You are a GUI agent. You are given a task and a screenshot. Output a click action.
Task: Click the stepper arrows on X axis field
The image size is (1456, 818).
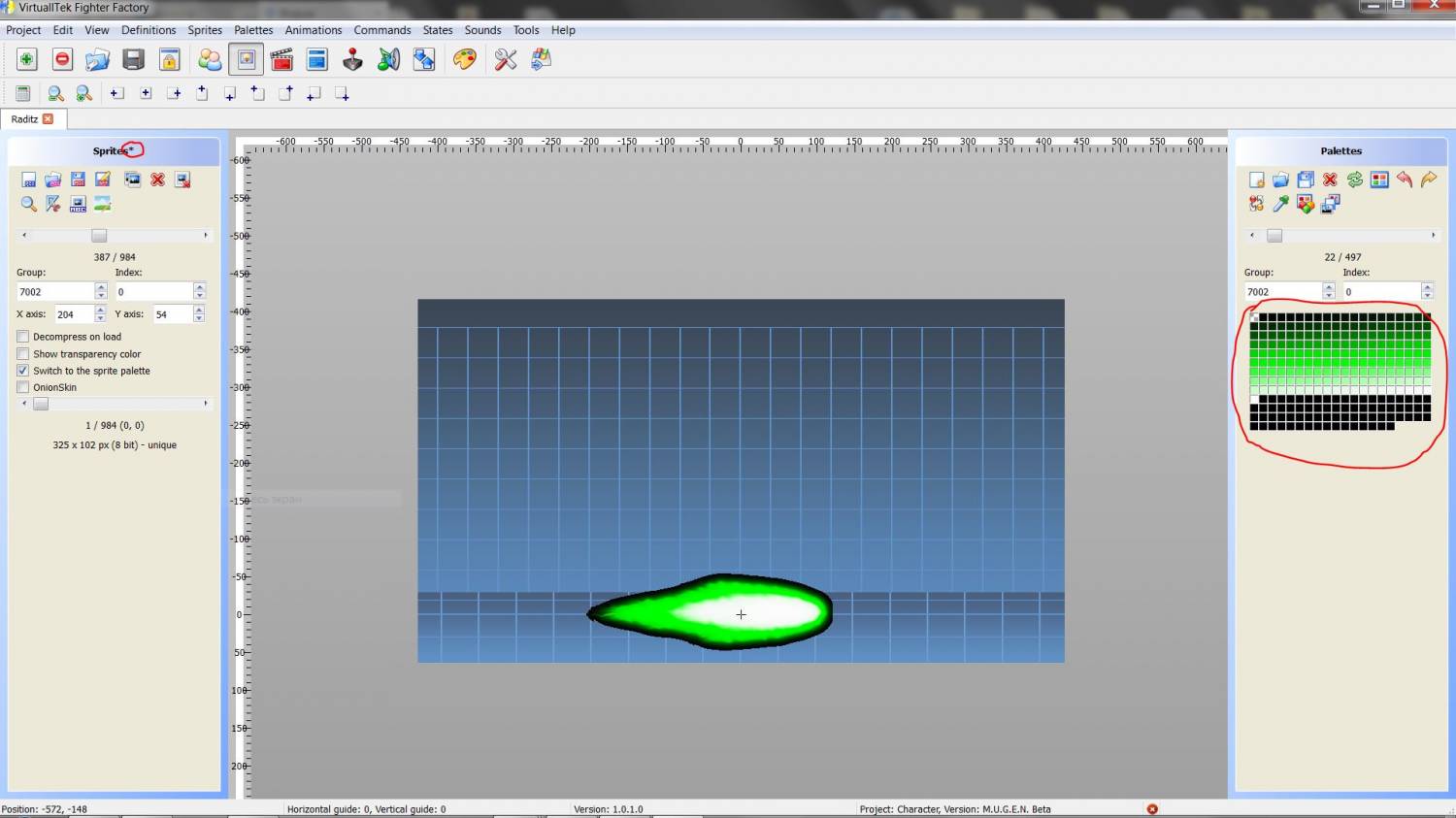(x=100, y=314)
